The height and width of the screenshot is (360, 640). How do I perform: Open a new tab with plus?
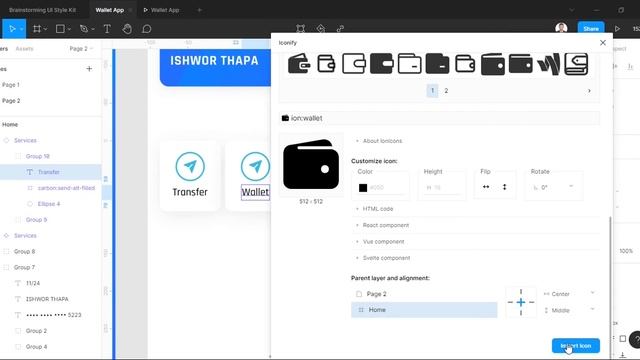(200, 10)
